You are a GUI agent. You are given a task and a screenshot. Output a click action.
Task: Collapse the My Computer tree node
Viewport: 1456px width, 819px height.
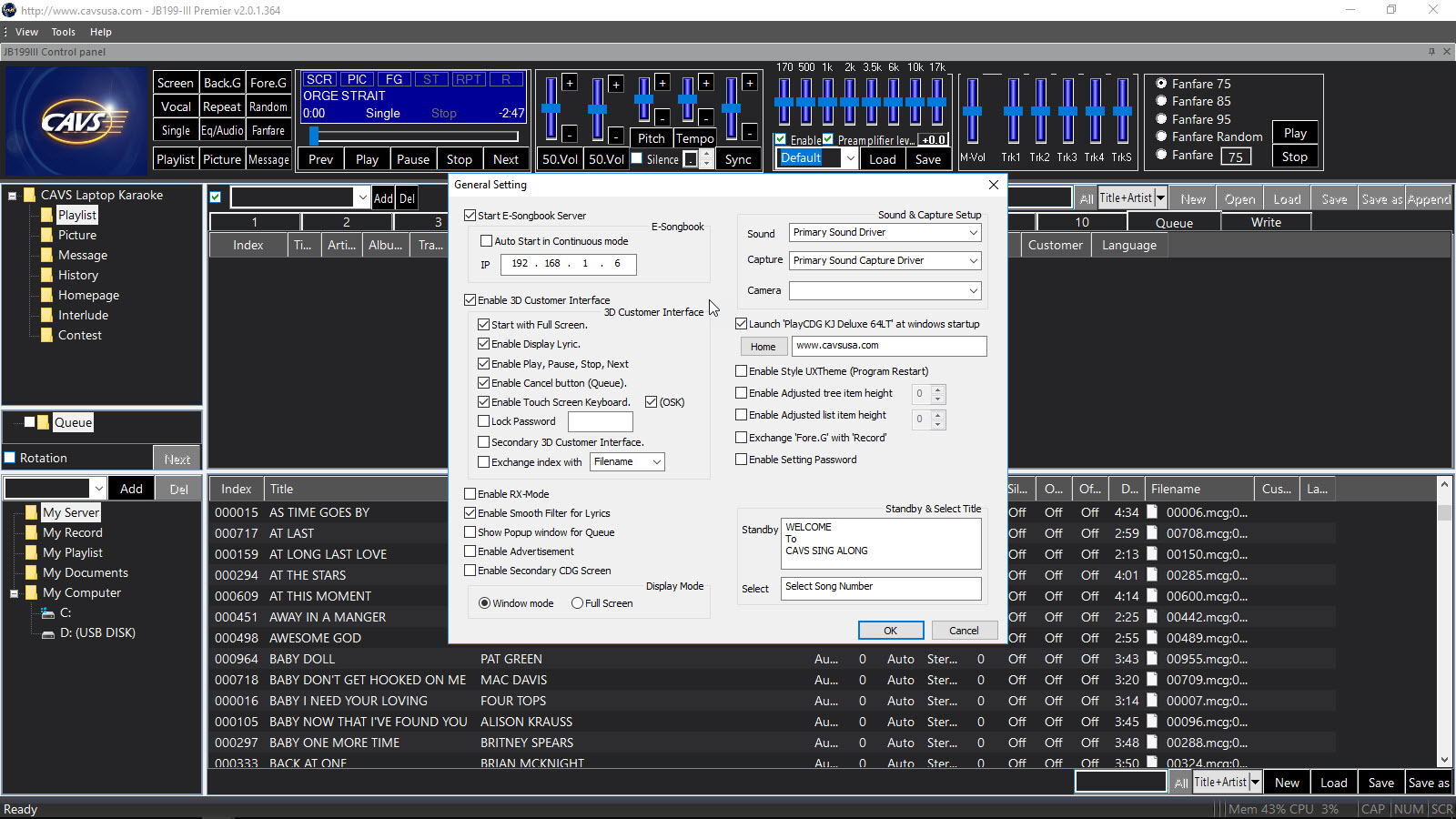pyautogui.click(x=15, y=593)
